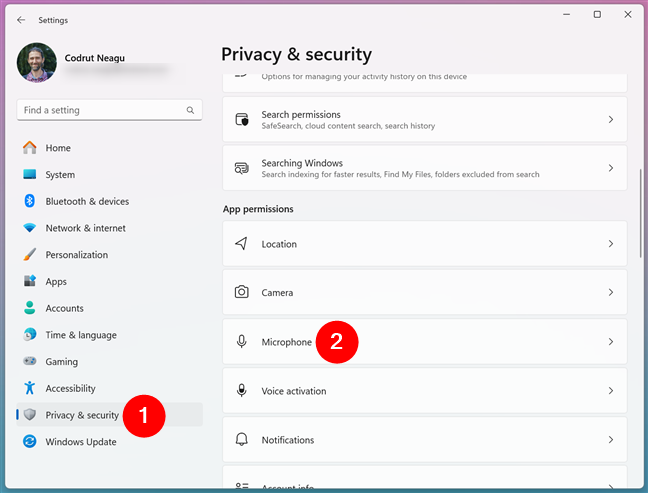Close the Settings window

pos(628,14)
